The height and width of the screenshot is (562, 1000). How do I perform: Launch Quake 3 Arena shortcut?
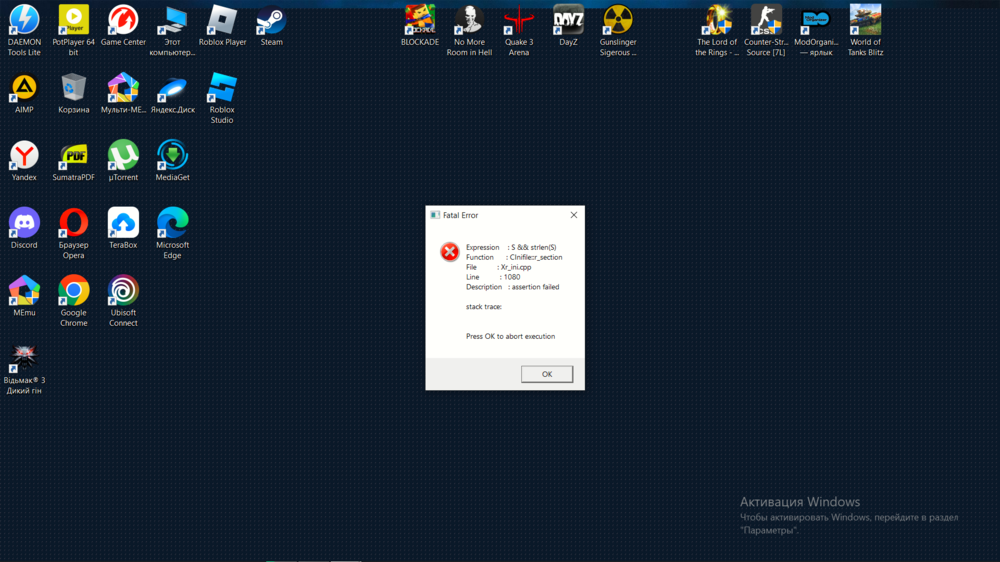click(518, 30)
